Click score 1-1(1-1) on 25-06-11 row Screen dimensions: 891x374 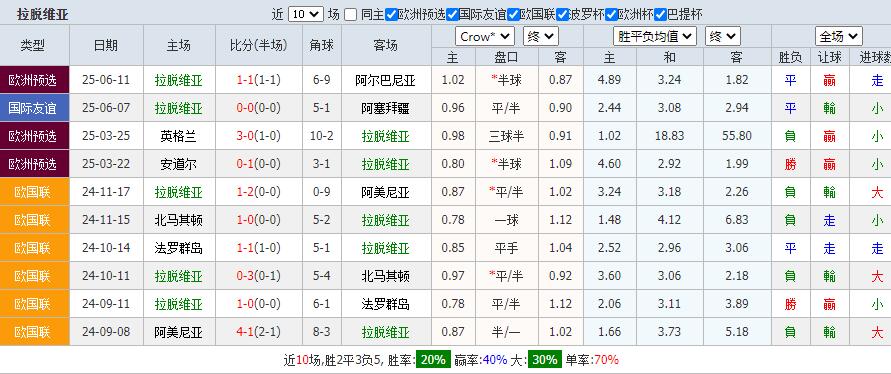pos(259,80)
